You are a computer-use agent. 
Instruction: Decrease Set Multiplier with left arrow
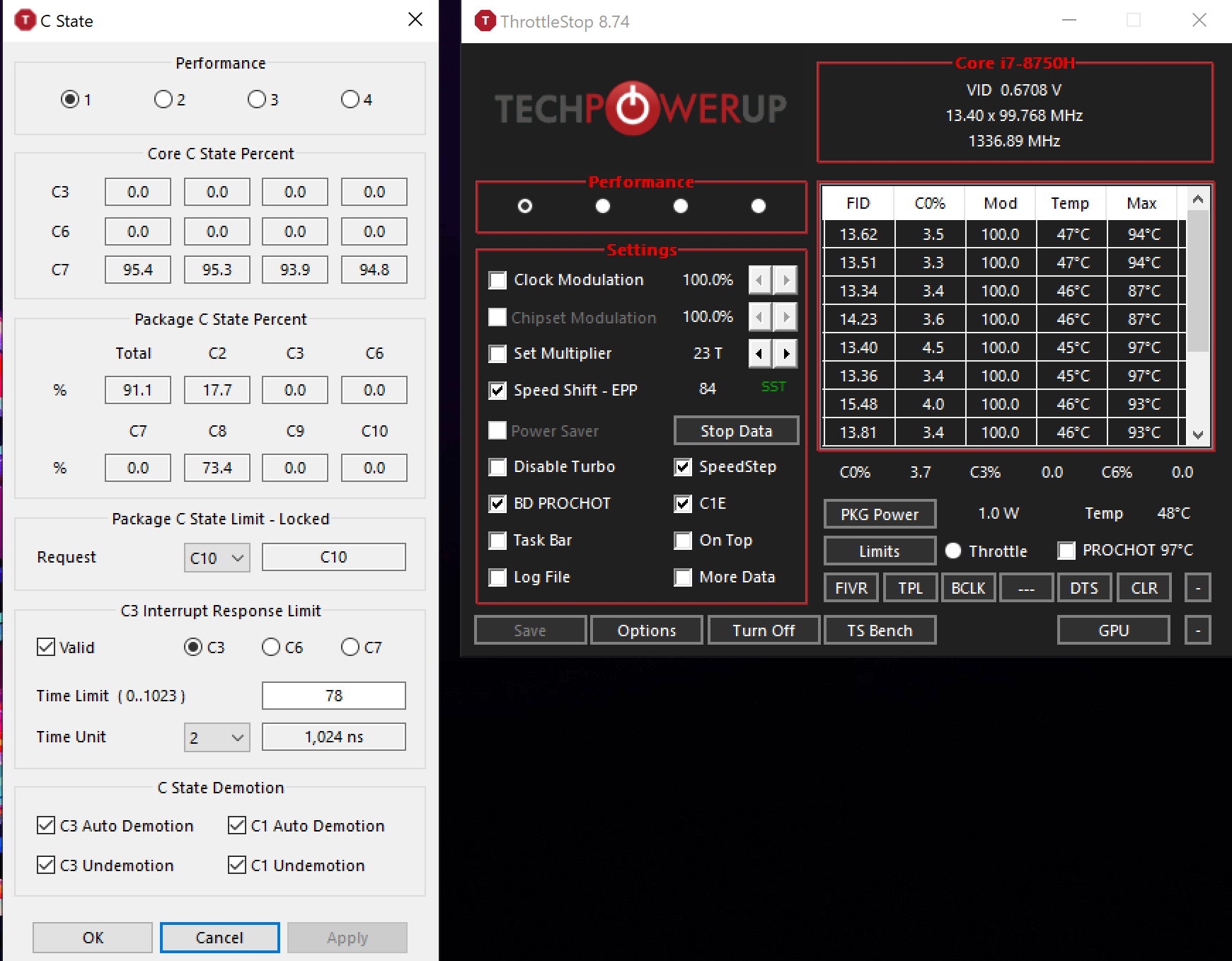tap(760, 354)
